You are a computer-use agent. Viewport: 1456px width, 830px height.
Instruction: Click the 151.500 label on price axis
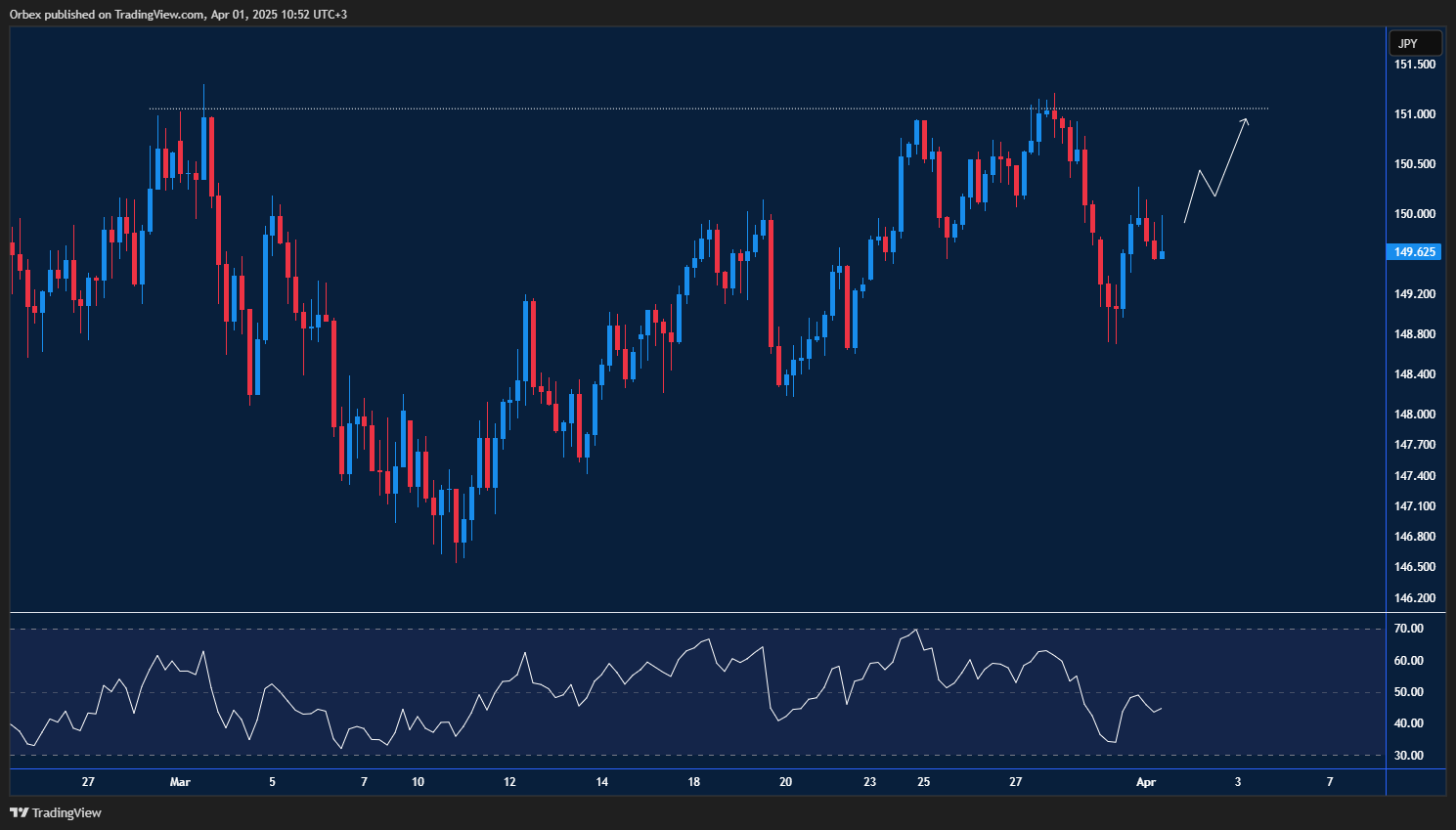pos(1414,65)
